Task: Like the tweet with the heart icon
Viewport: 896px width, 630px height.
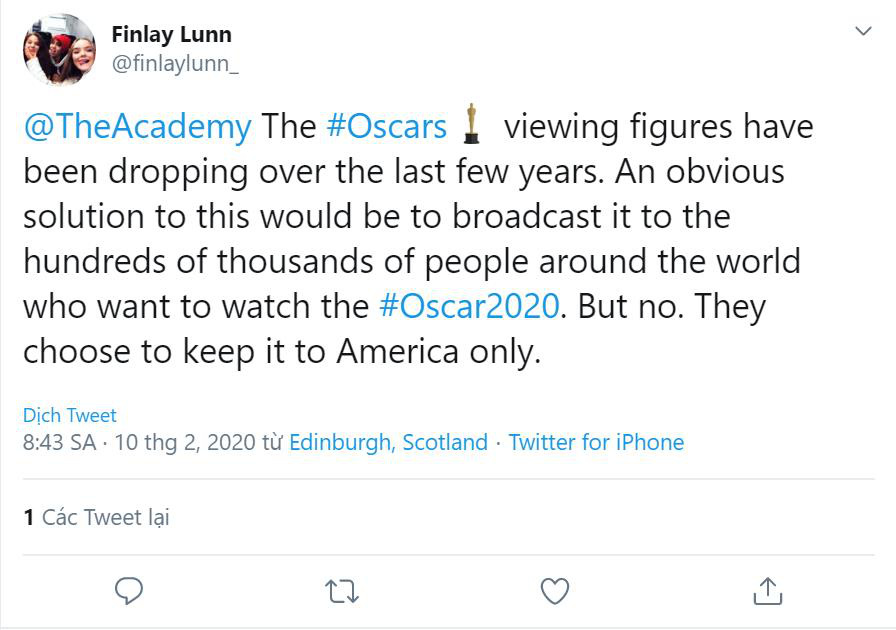Action: 555,591
